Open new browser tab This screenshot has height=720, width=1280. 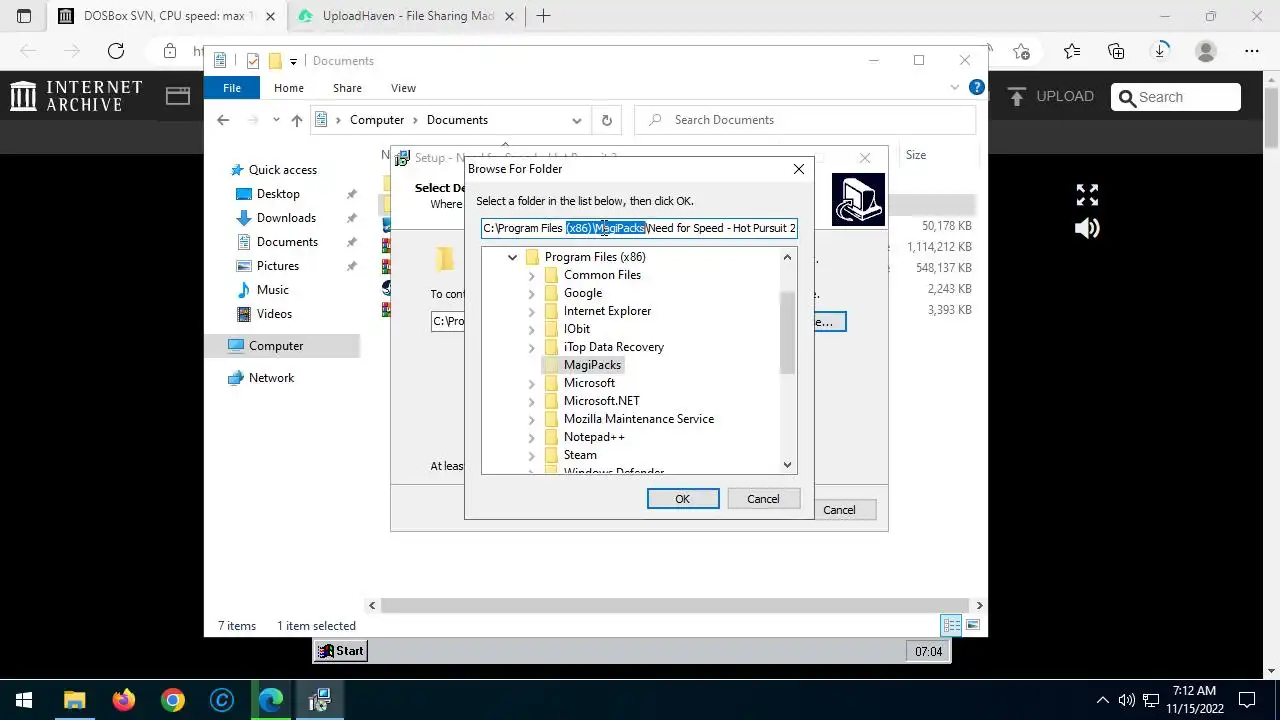(x=544, y=16)
